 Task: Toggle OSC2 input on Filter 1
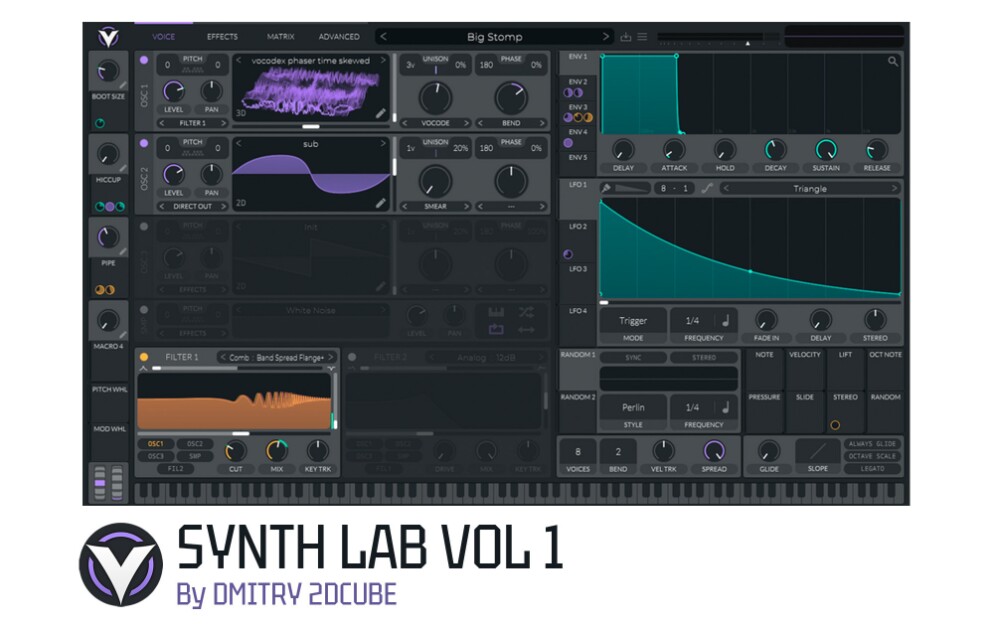pos(195,444)
